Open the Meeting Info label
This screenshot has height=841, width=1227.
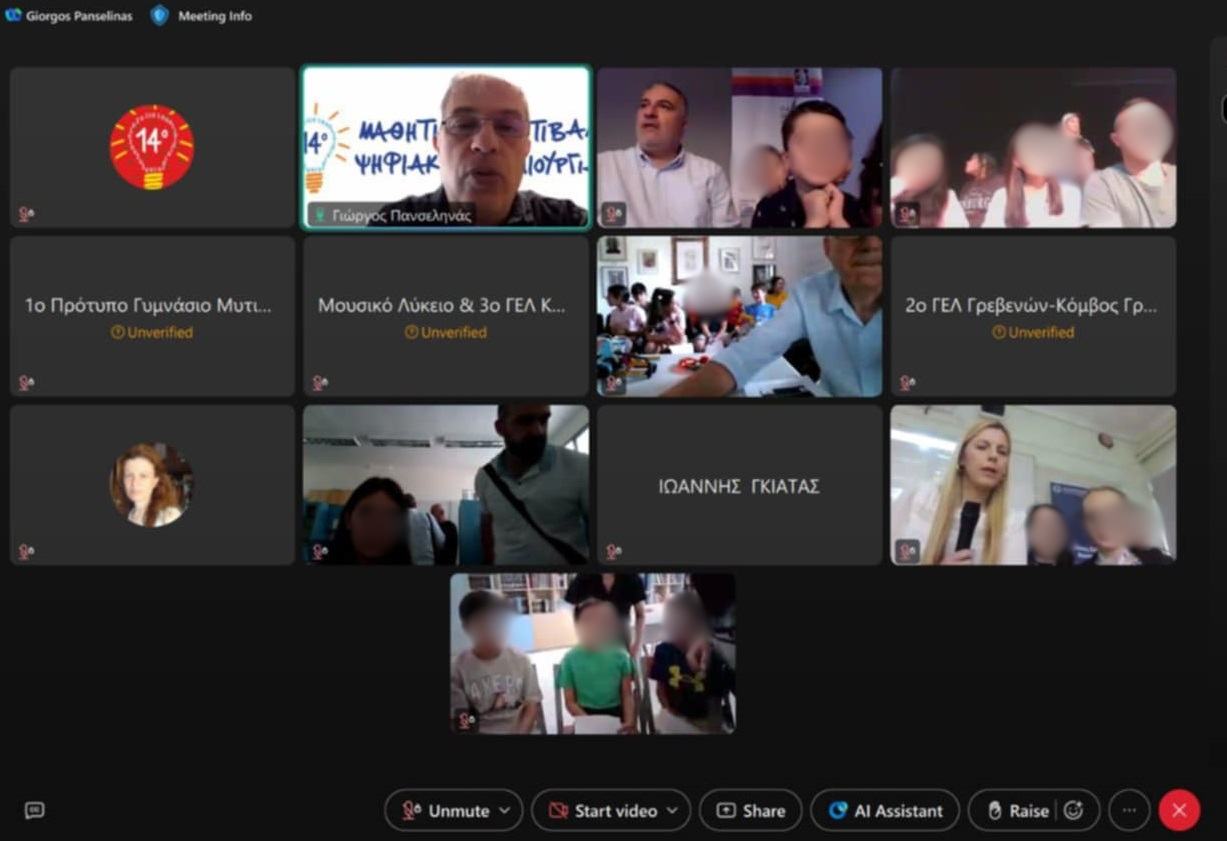pos(214,16)
